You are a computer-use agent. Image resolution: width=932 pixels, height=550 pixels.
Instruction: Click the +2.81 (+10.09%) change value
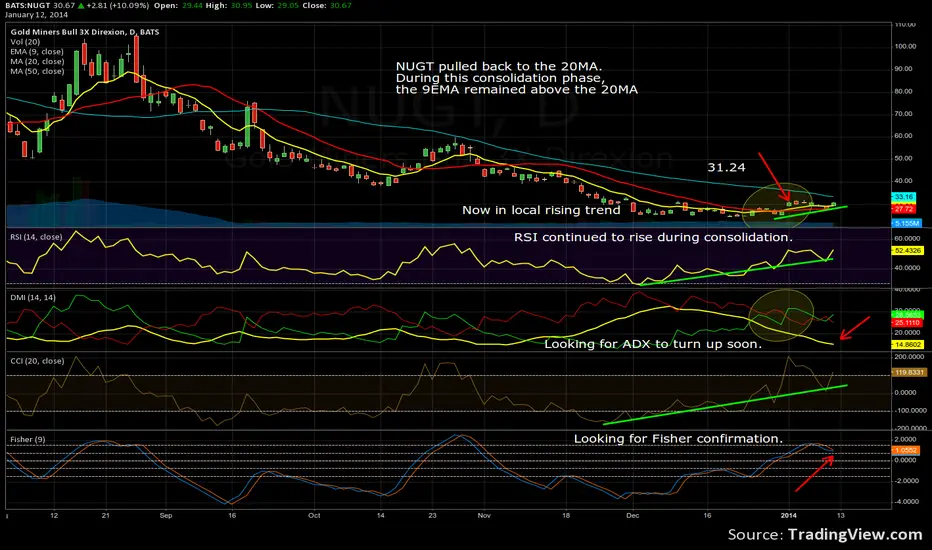click(118, 5)
